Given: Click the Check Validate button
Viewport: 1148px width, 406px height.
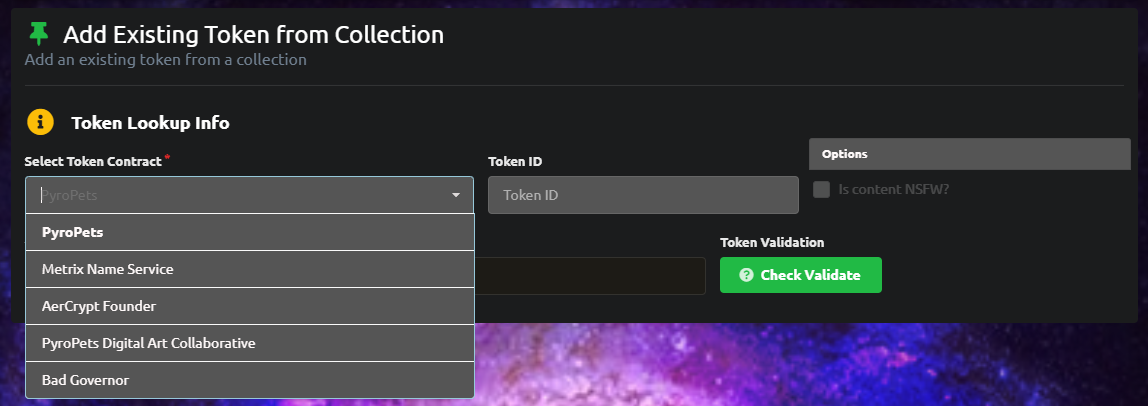Looking at the screenshot, I should pyautogui.click(x=800, y=275).
